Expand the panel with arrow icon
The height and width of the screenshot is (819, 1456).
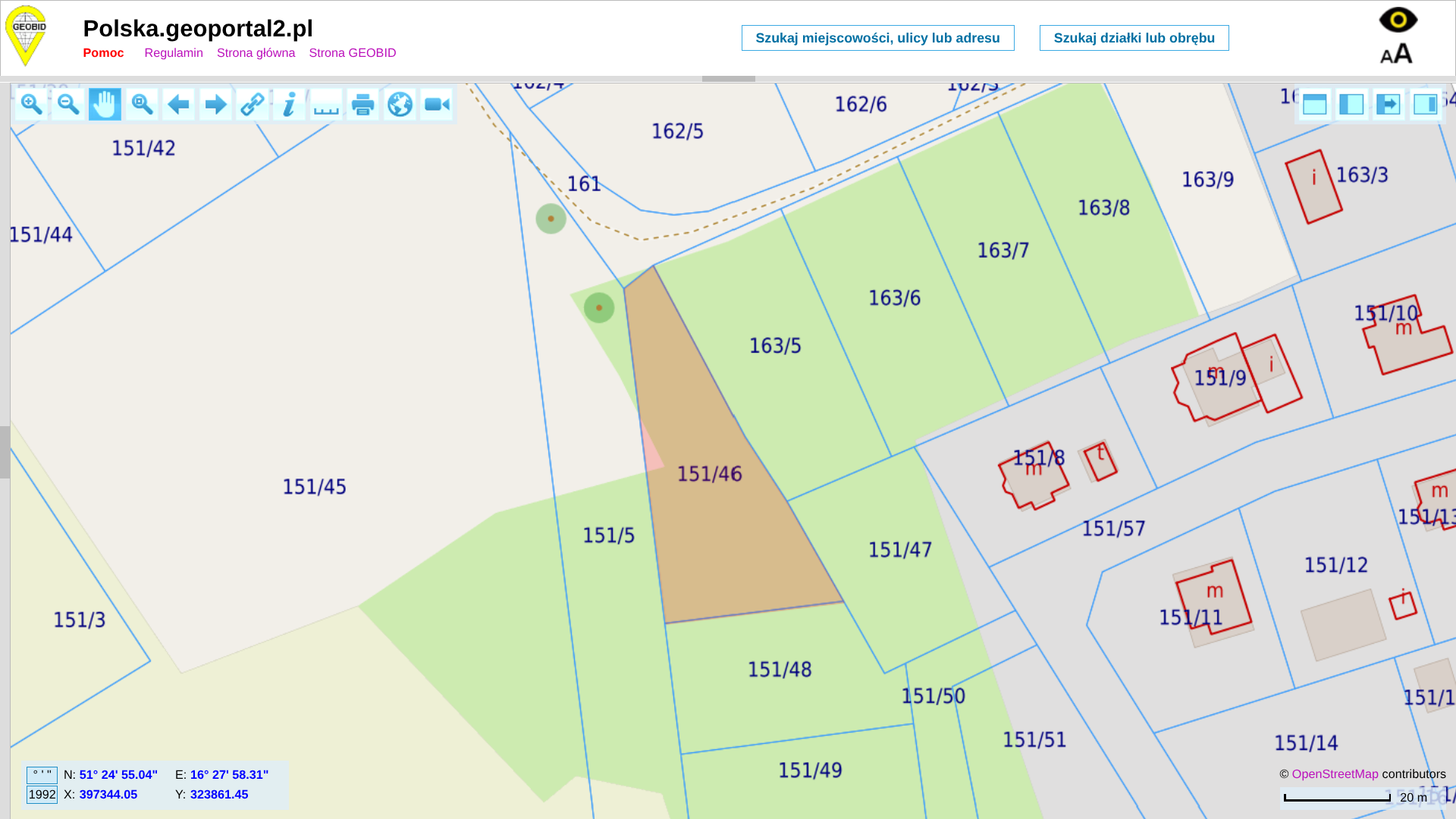coord(1389,104)
